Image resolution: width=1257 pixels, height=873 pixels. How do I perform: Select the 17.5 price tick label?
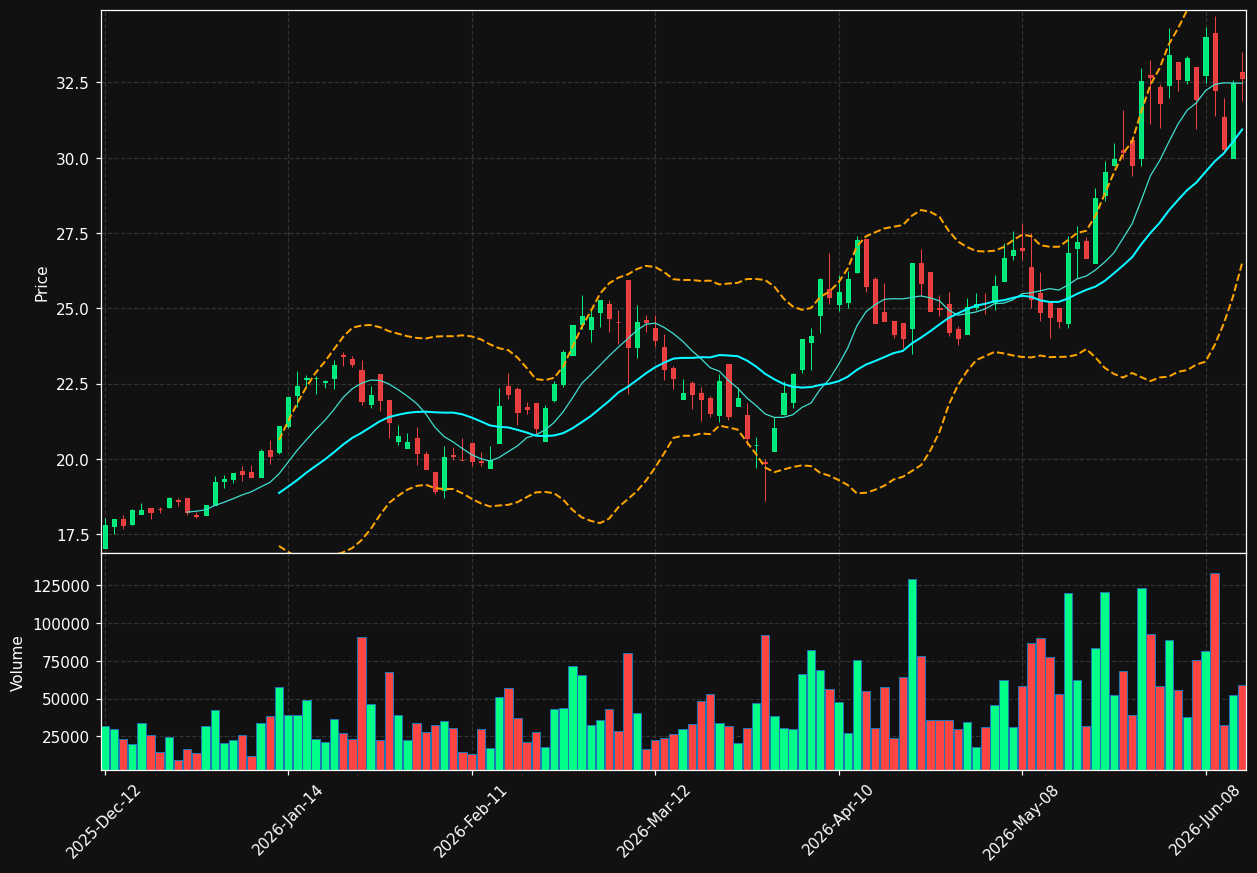(72, 535)
